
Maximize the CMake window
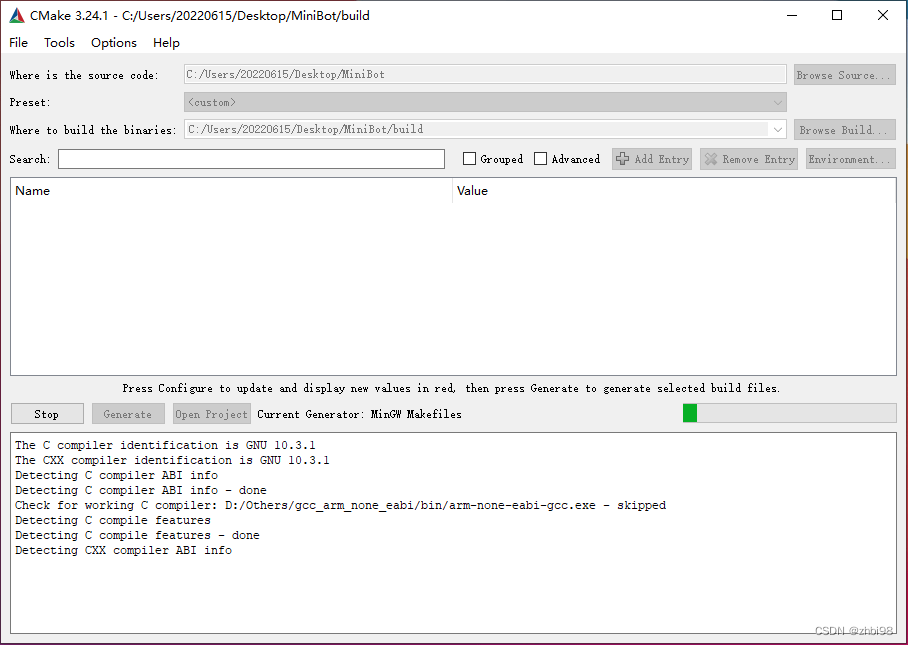click(x=837, y=15)
